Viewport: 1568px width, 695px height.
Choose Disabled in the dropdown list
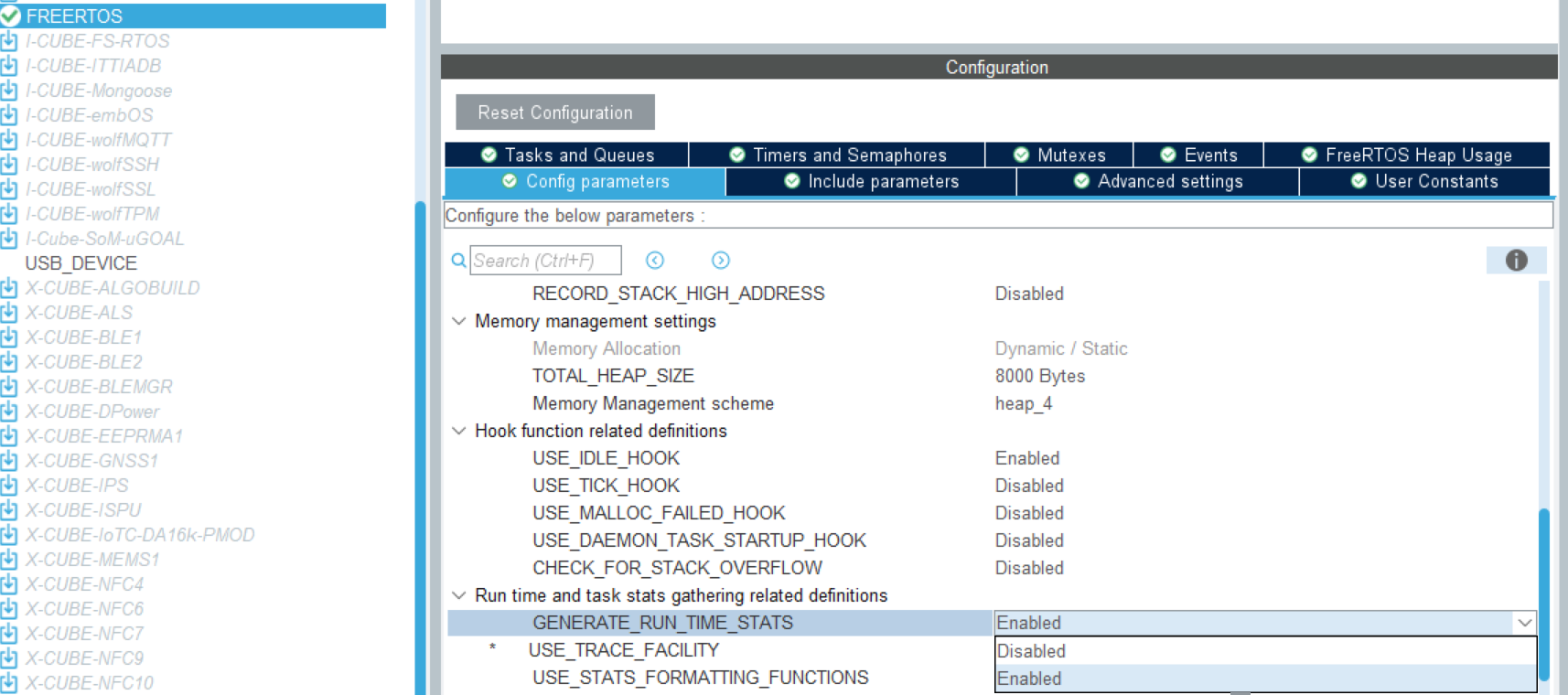(1265, 651)
